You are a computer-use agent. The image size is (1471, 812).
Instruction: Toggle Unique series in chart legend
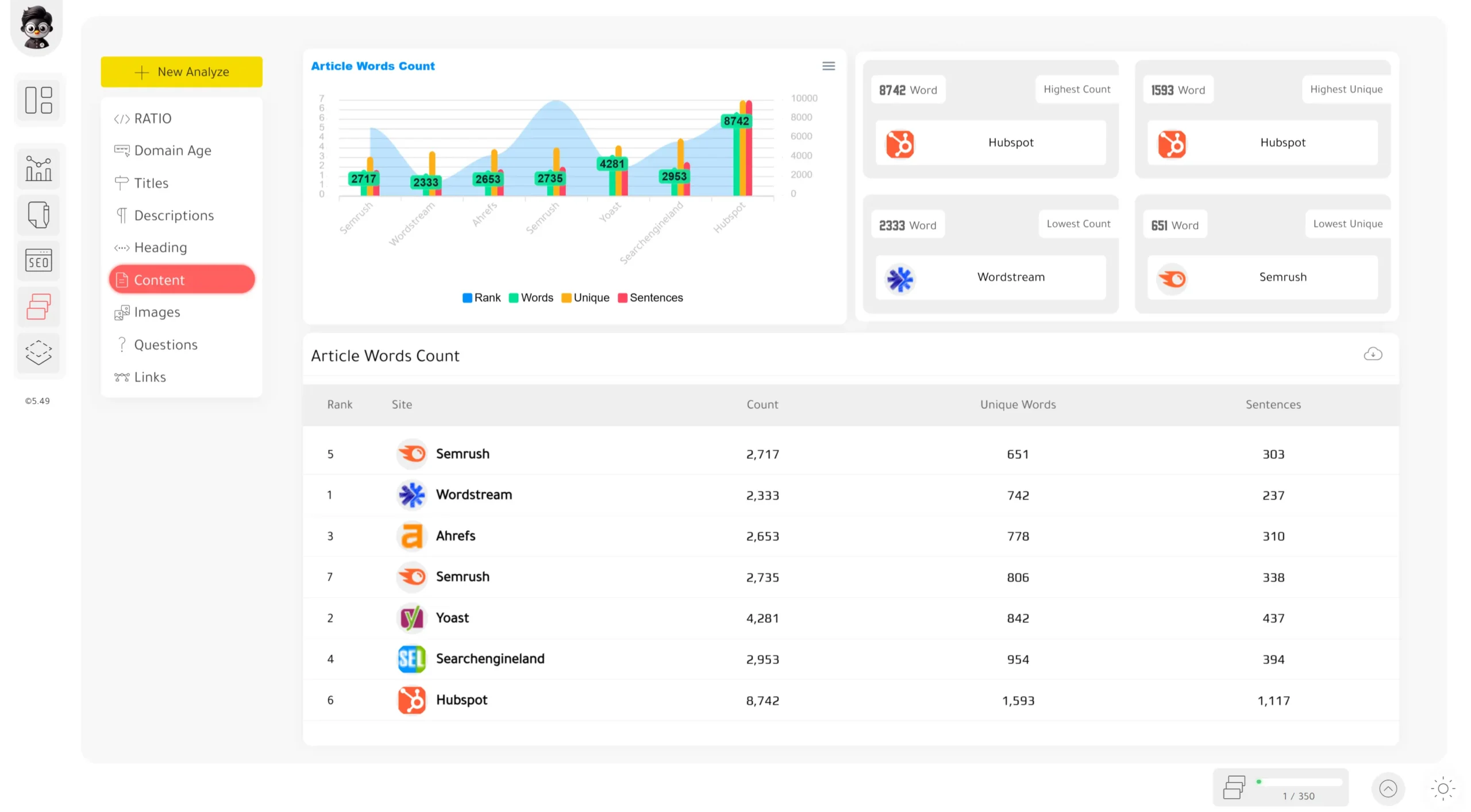click(x=586, y=297)
